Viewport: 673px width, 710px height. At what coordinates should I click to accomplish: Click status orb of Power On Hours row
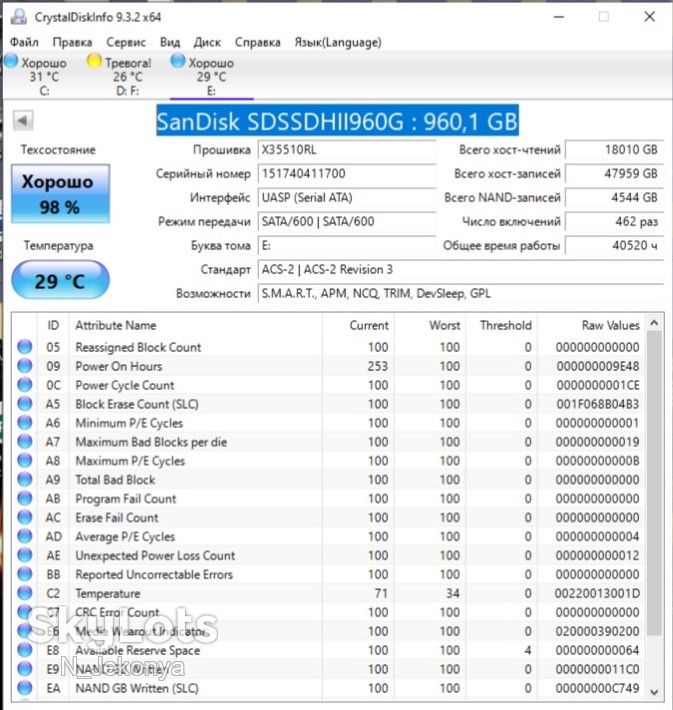coord(24,366)
